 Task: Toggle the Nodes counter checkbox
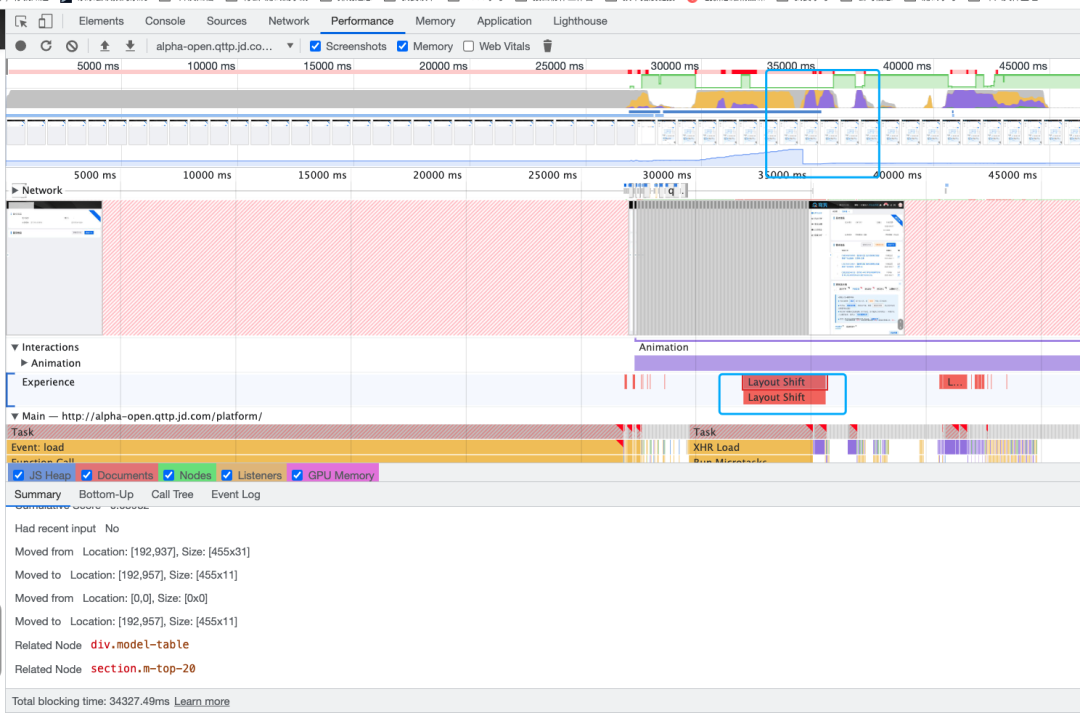169,475
